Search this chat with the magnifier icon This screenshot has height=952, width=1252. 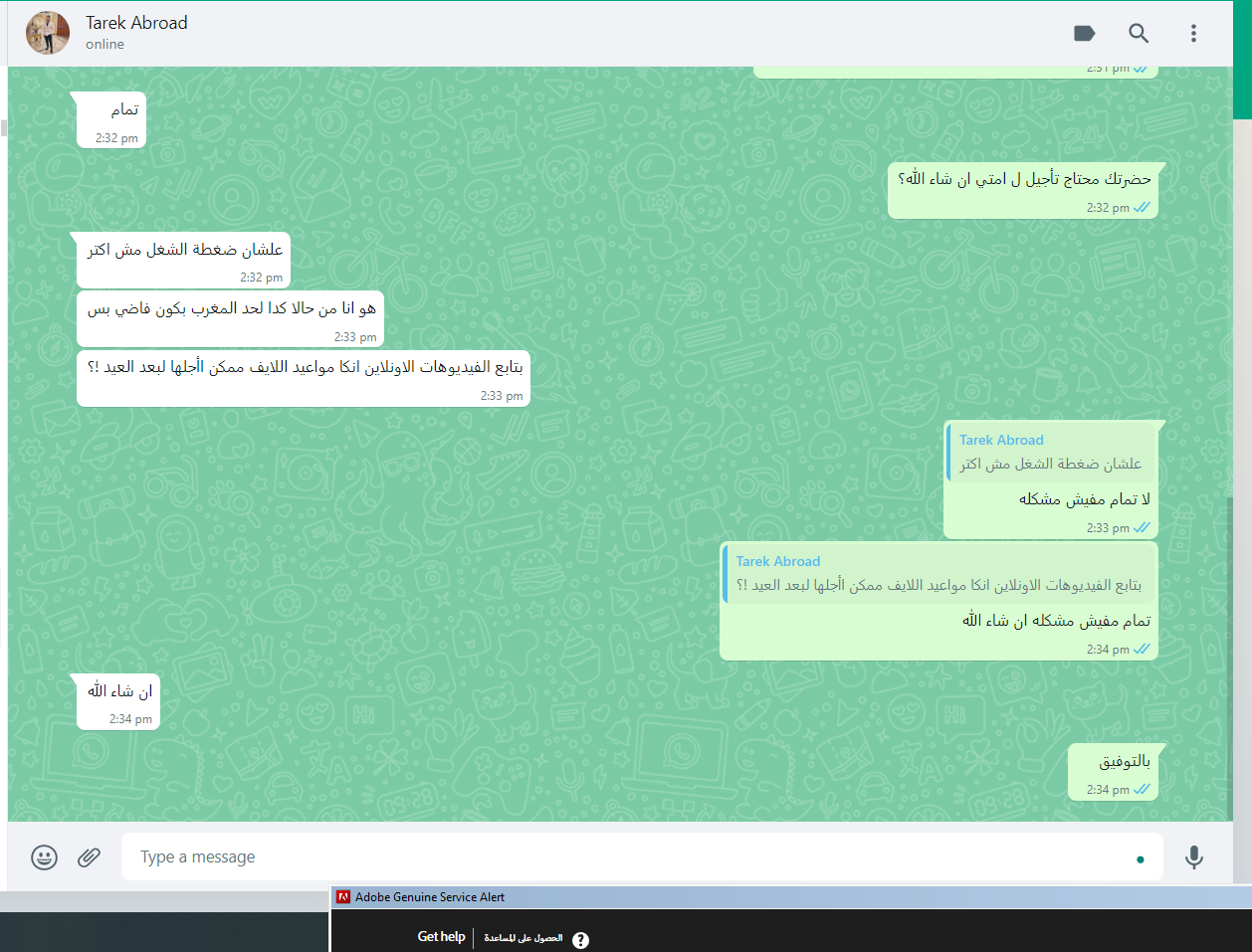pos(1139,34)
